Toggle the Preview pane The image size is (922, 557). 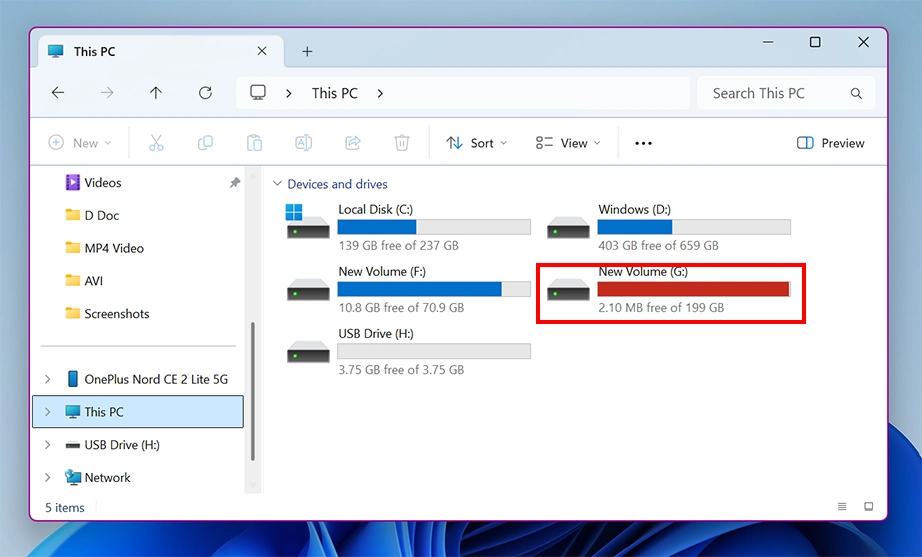tap(830, 143)
